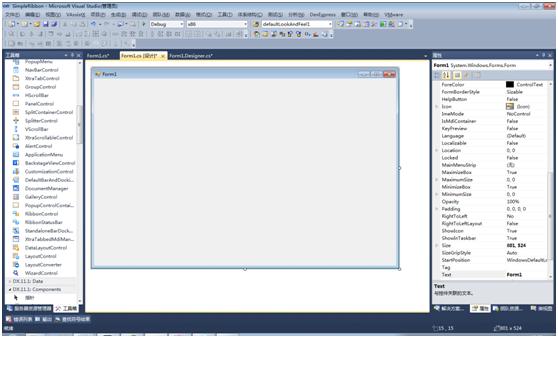Toggle the Categorized view button in Properties
The height and width of the screenshot is (384, 558).
[437, 75]
